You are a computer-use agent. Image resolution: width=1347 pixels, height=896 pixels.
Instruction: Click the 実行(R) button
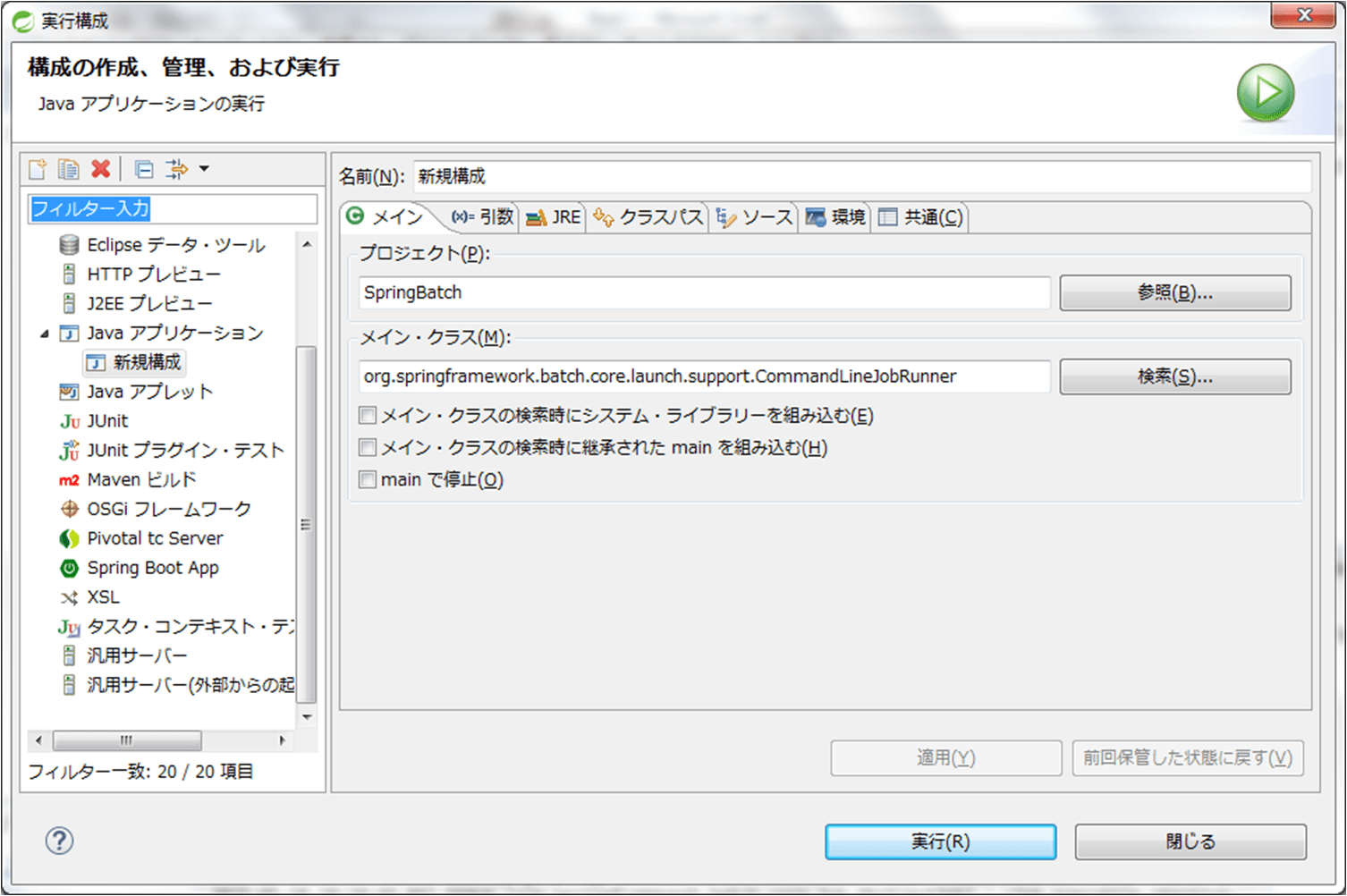(941, 841)
